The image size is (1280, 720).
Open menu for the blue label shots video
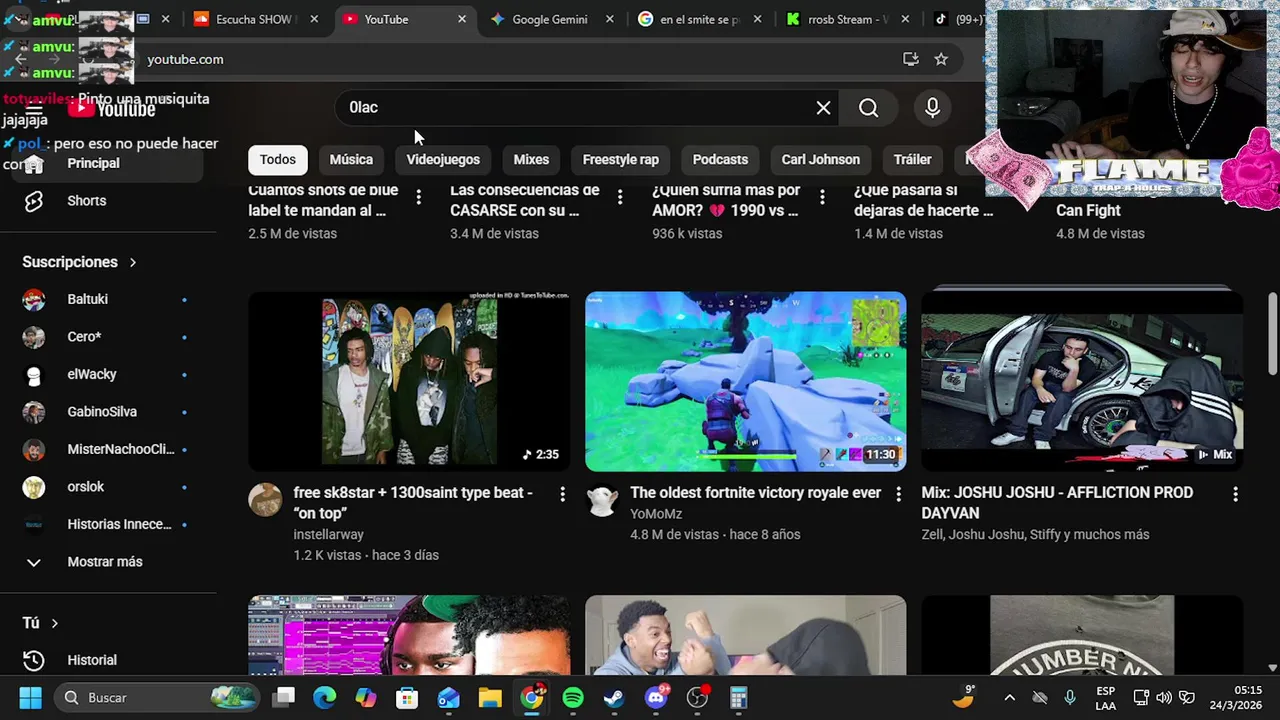pos(418,198)
